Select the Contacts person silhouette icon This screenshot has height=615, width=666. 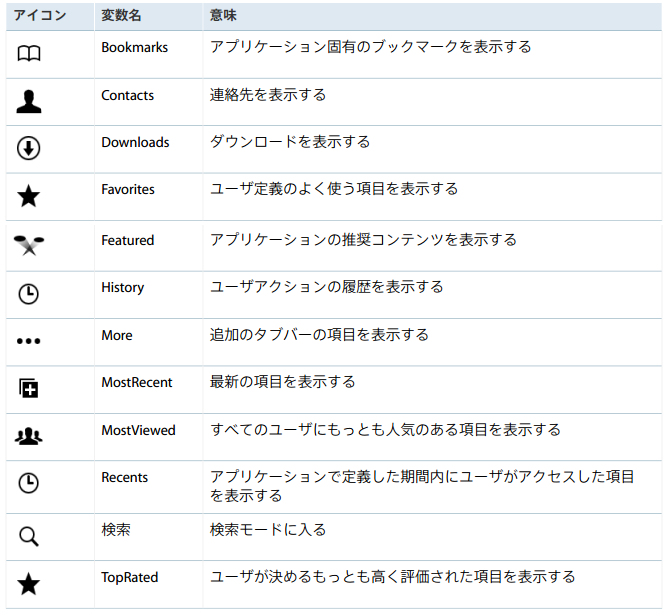coord(29,102)
